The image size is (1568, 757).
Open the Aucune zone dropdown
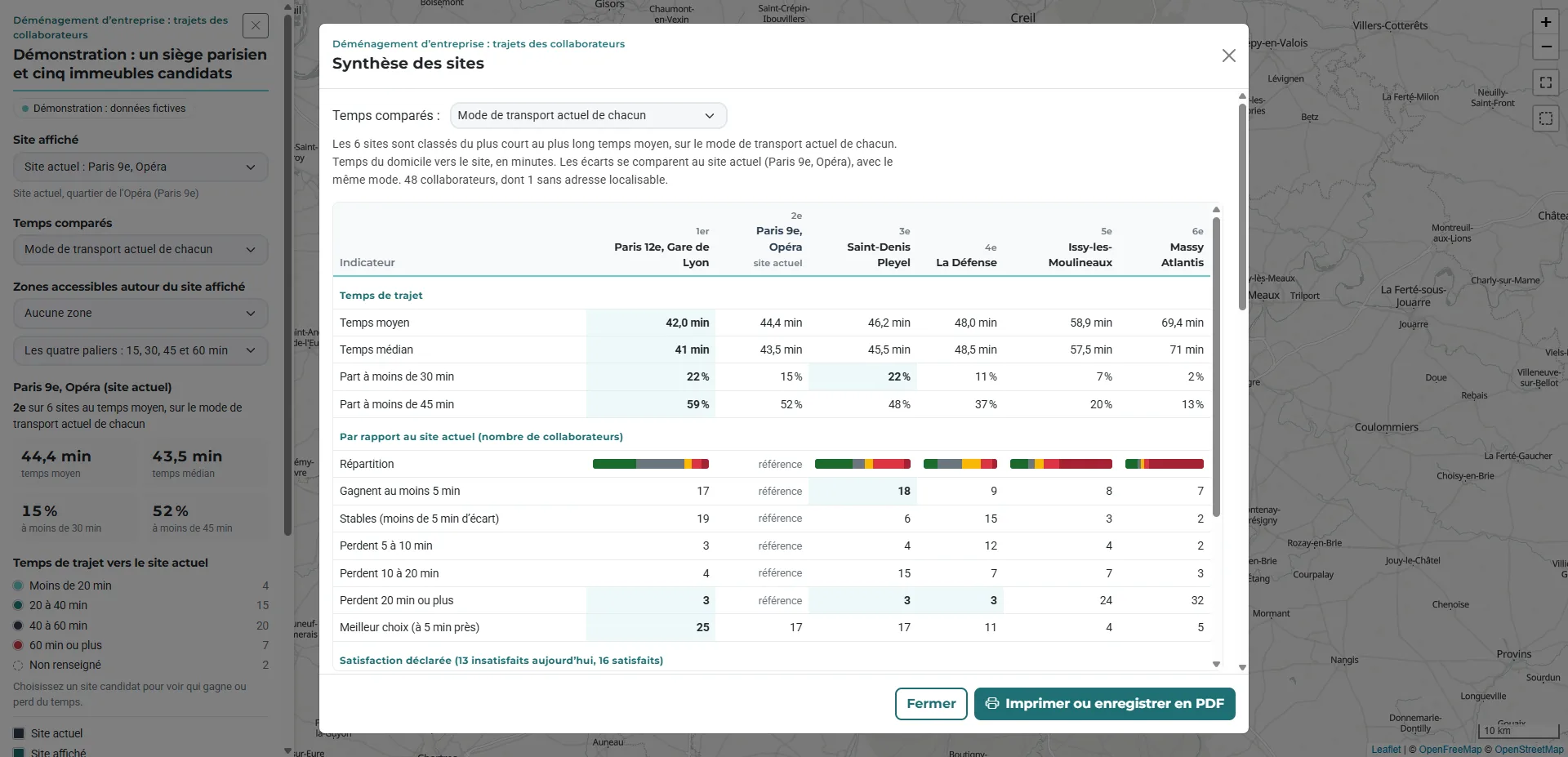(140, 313)
